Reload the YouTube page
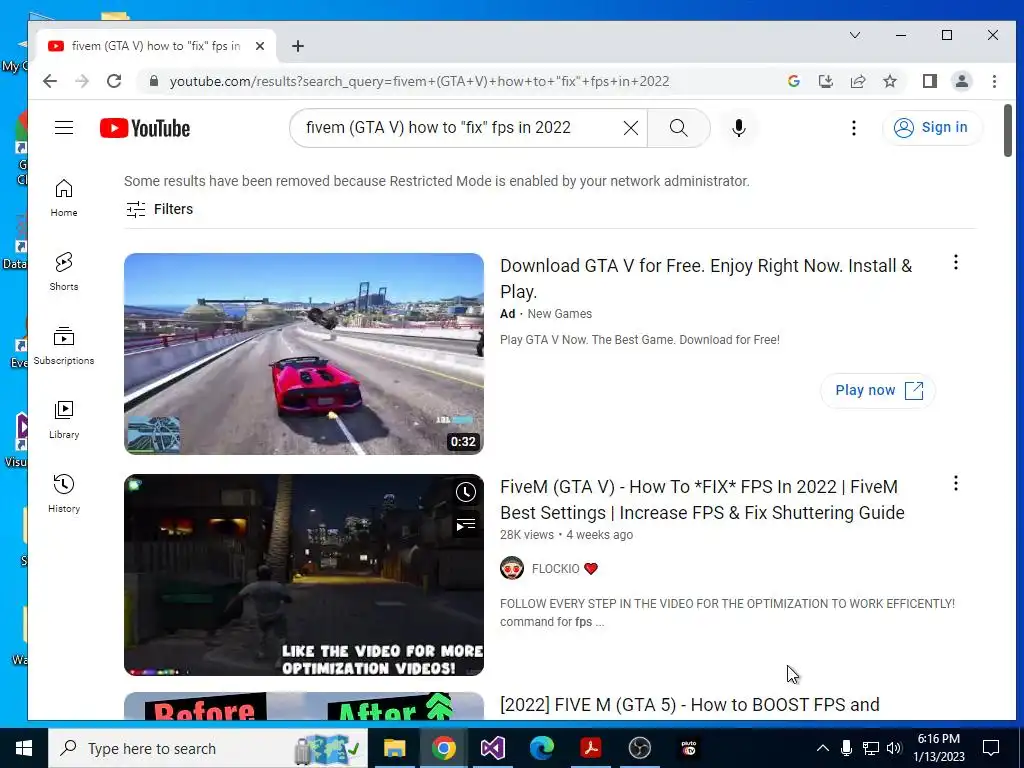 [114, 81]
